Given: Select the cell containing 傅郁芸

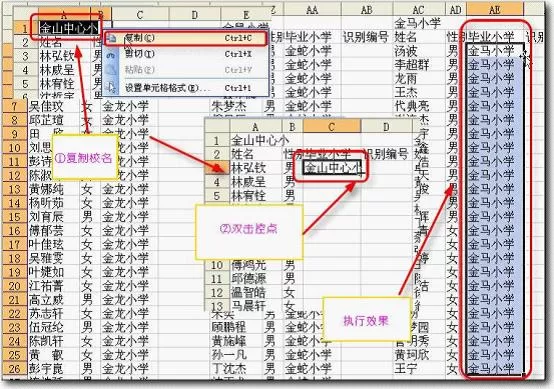Looking at the screenshot, I should [53, 230].
